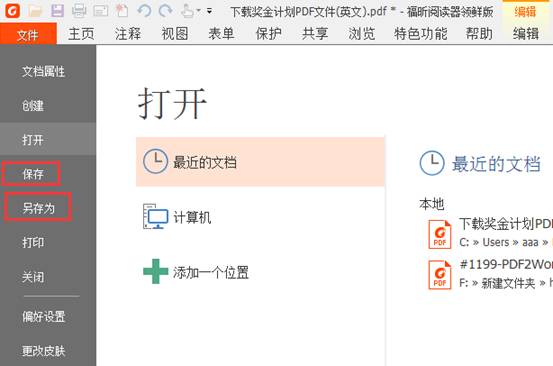Click the new blank document icon
The image size is (553, 366).
pyautogui.click(x=122, y=11)
